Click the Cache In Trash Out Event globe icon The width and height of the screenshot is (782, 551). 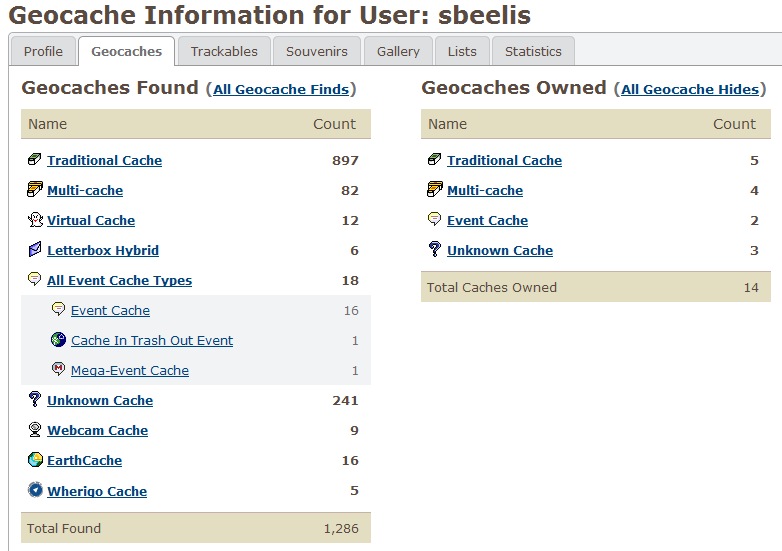(x=58, y=340)
